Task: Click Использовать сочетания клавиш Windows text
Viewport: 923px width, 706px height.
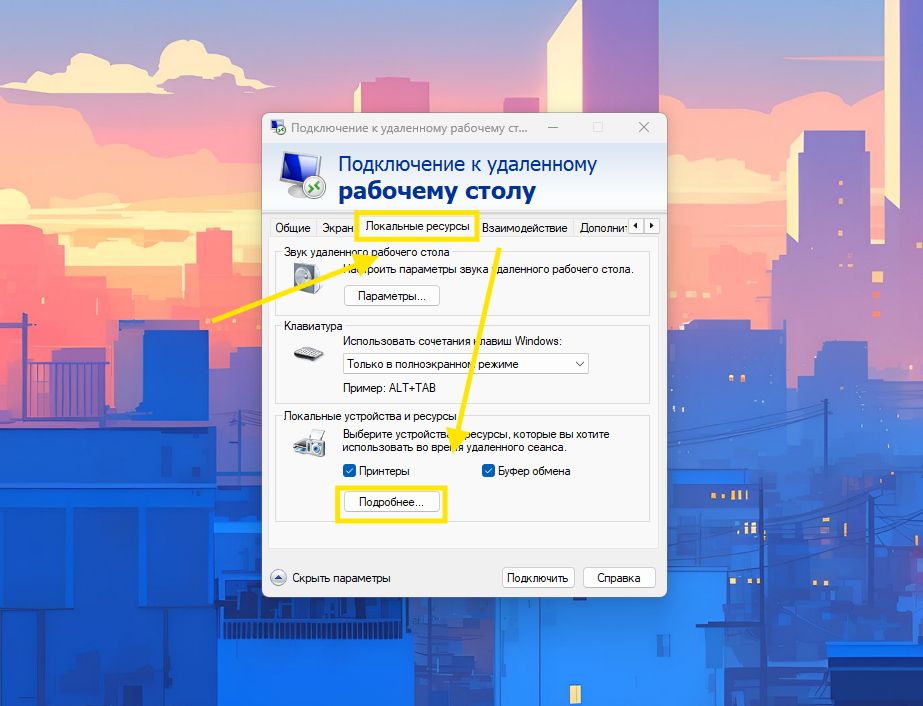Action: [452, 341]
